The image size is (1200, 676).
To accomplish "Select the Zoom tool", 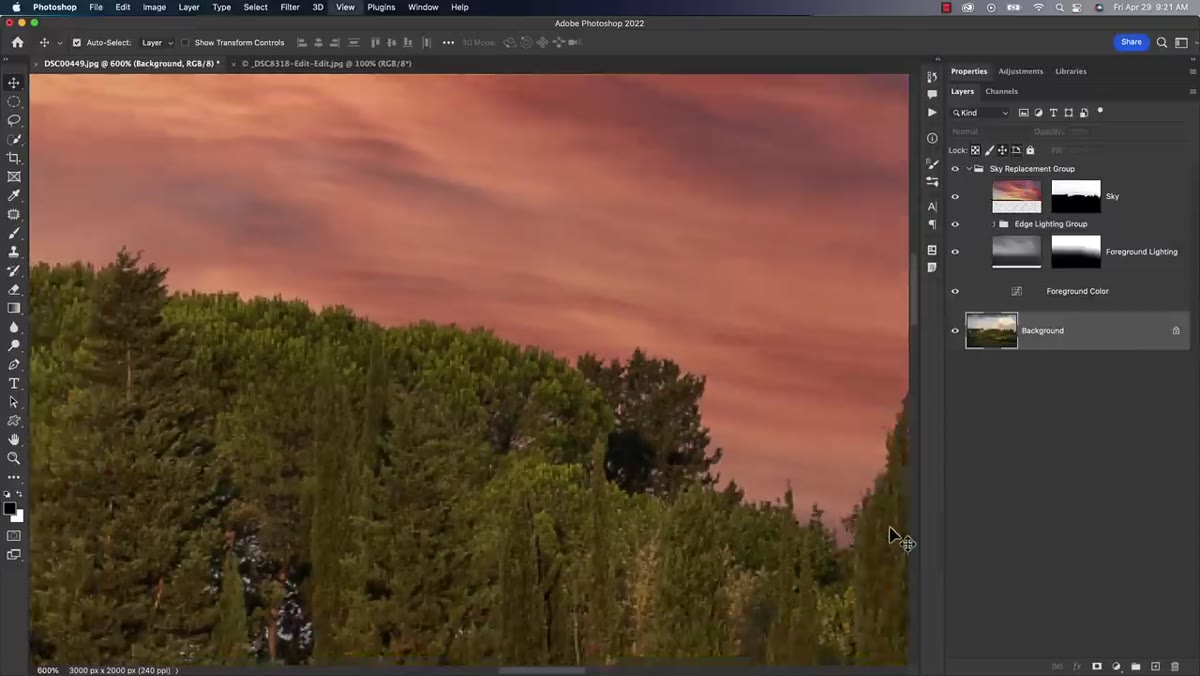I will [14, 458].
